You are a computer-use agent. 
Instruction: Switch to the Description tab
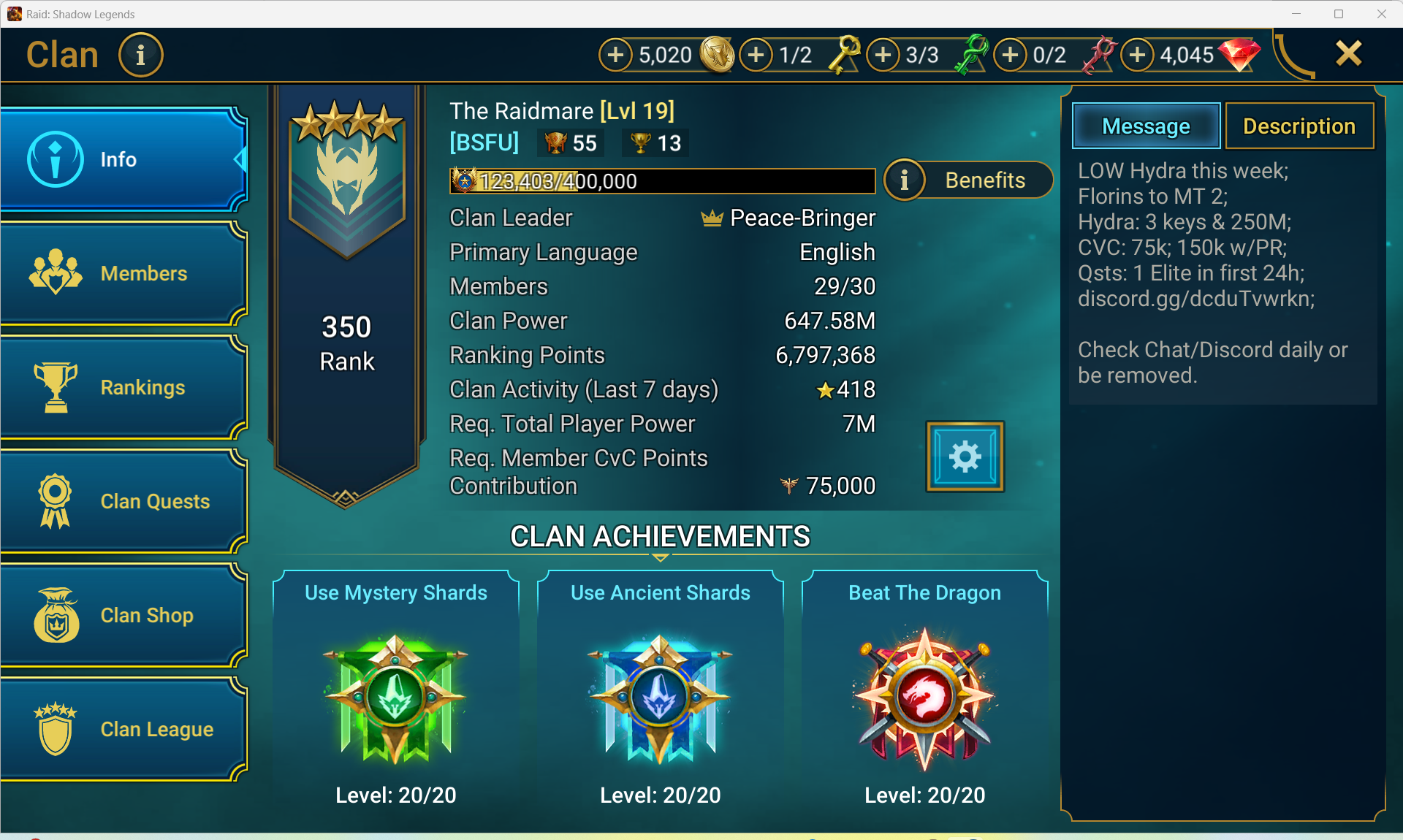pos(1299,126)
